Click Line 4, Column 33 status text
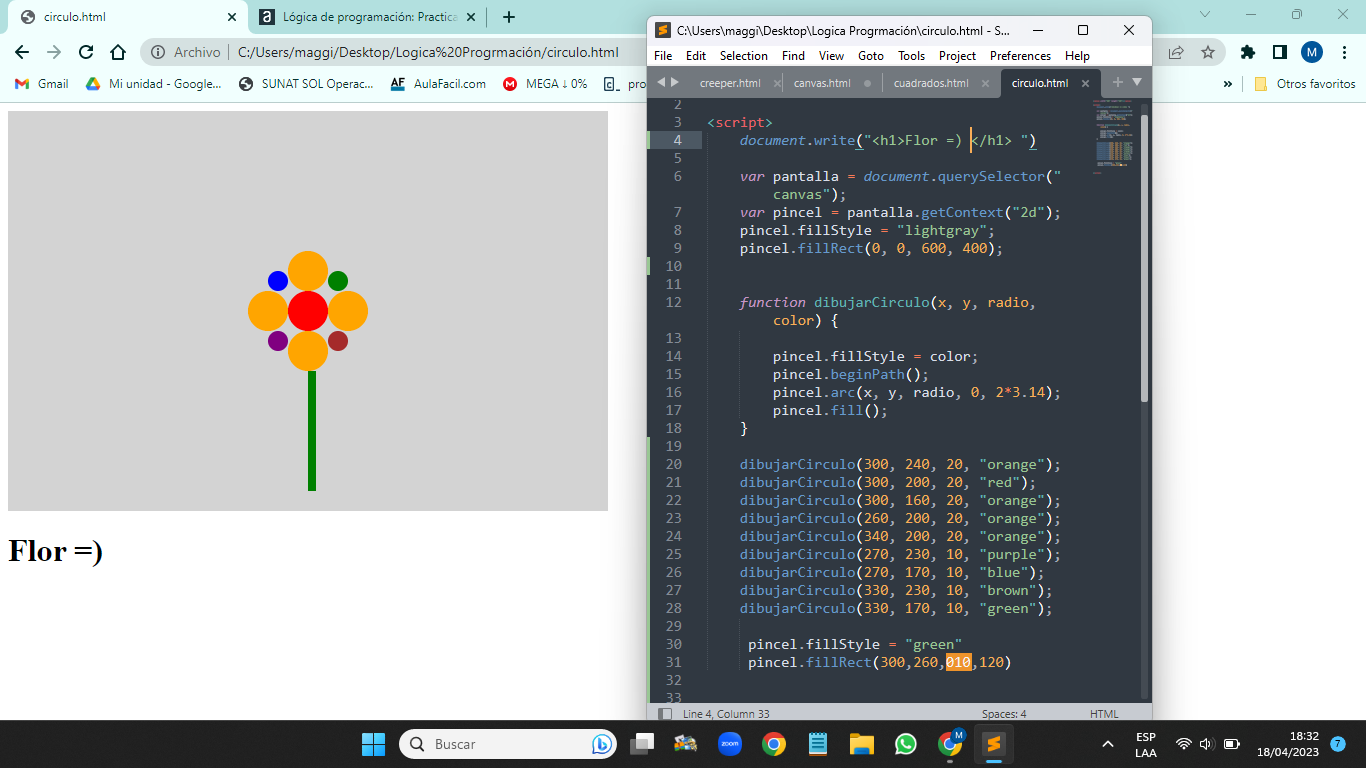The height and width of the screenshot is (768, 1366). coord(726,714)
